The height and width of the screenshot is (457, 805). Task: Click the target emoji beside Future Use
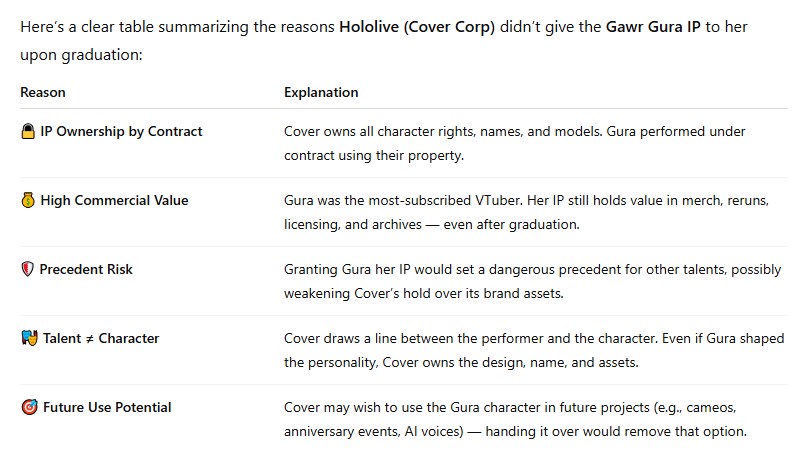click(29, 407)
